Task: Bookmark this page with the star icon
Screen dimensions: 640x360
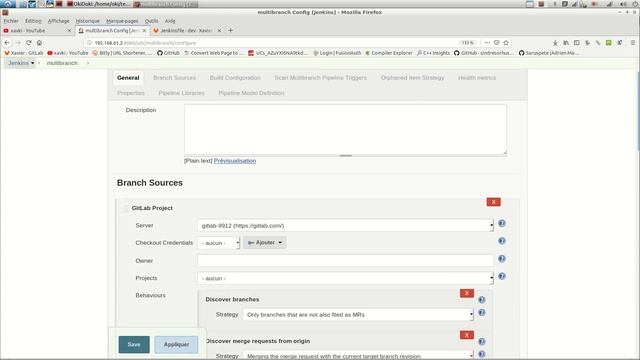Action: click(x=506, y=42)
